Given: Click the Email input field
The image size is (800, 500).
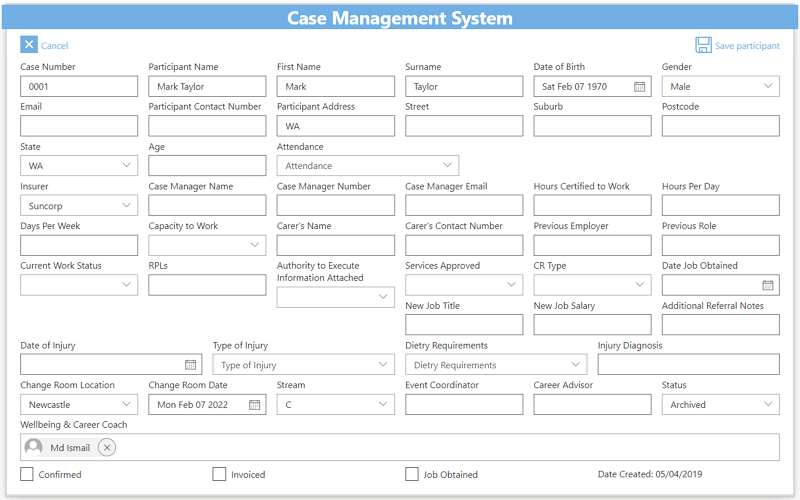Looking at the screenshot, I should click(x=79, y=126).
